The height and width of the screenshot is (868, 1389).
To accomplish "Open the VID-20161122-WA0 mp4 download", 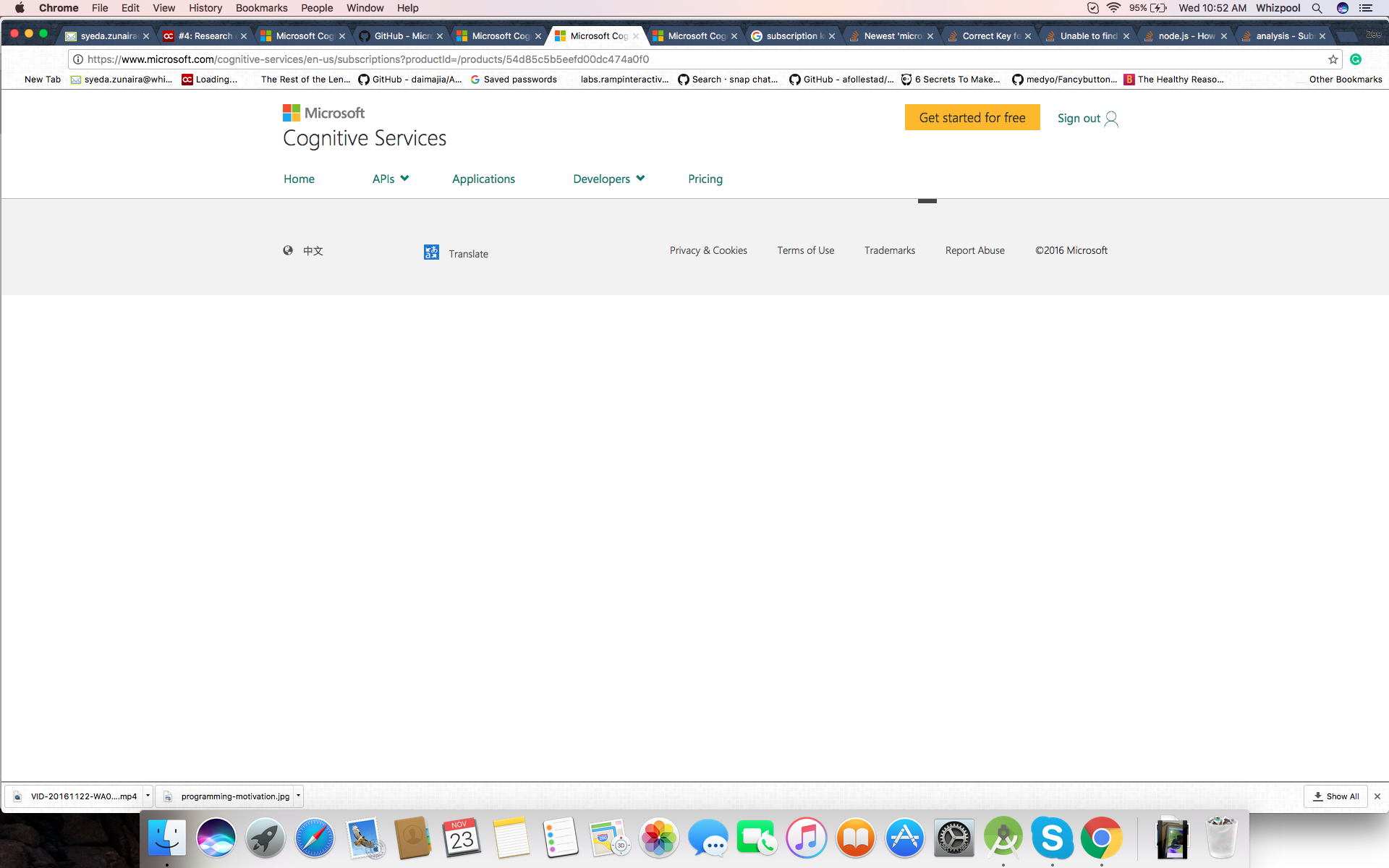I will pos(75,796).
